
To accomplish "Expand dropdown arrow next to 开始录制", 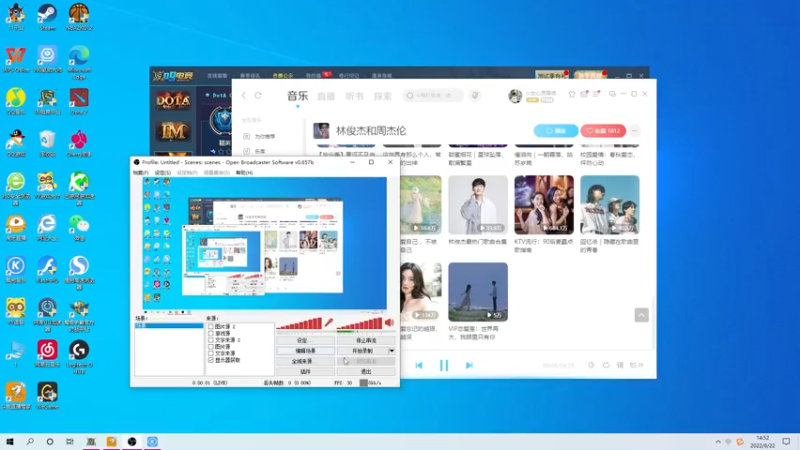I will [391, 351].
